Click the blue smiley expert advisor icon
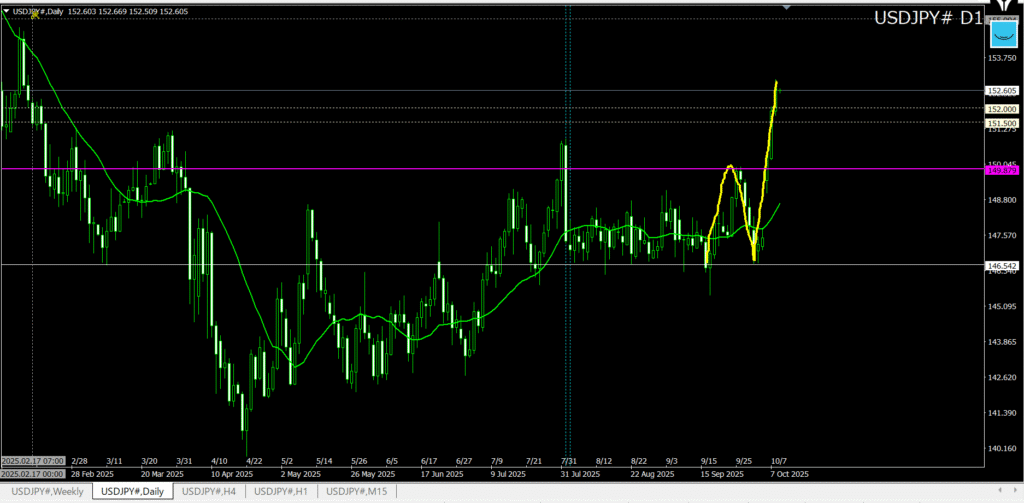The image size is (1024, 503). pyautogui.click(x=1003, y=36)
